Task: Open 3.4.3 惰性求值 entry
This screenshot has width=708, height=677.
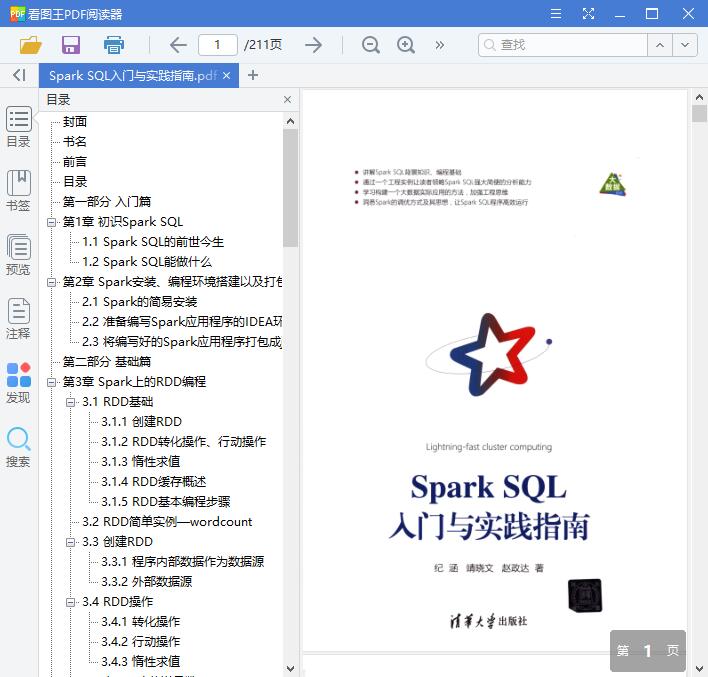Action: pos(140,661)
